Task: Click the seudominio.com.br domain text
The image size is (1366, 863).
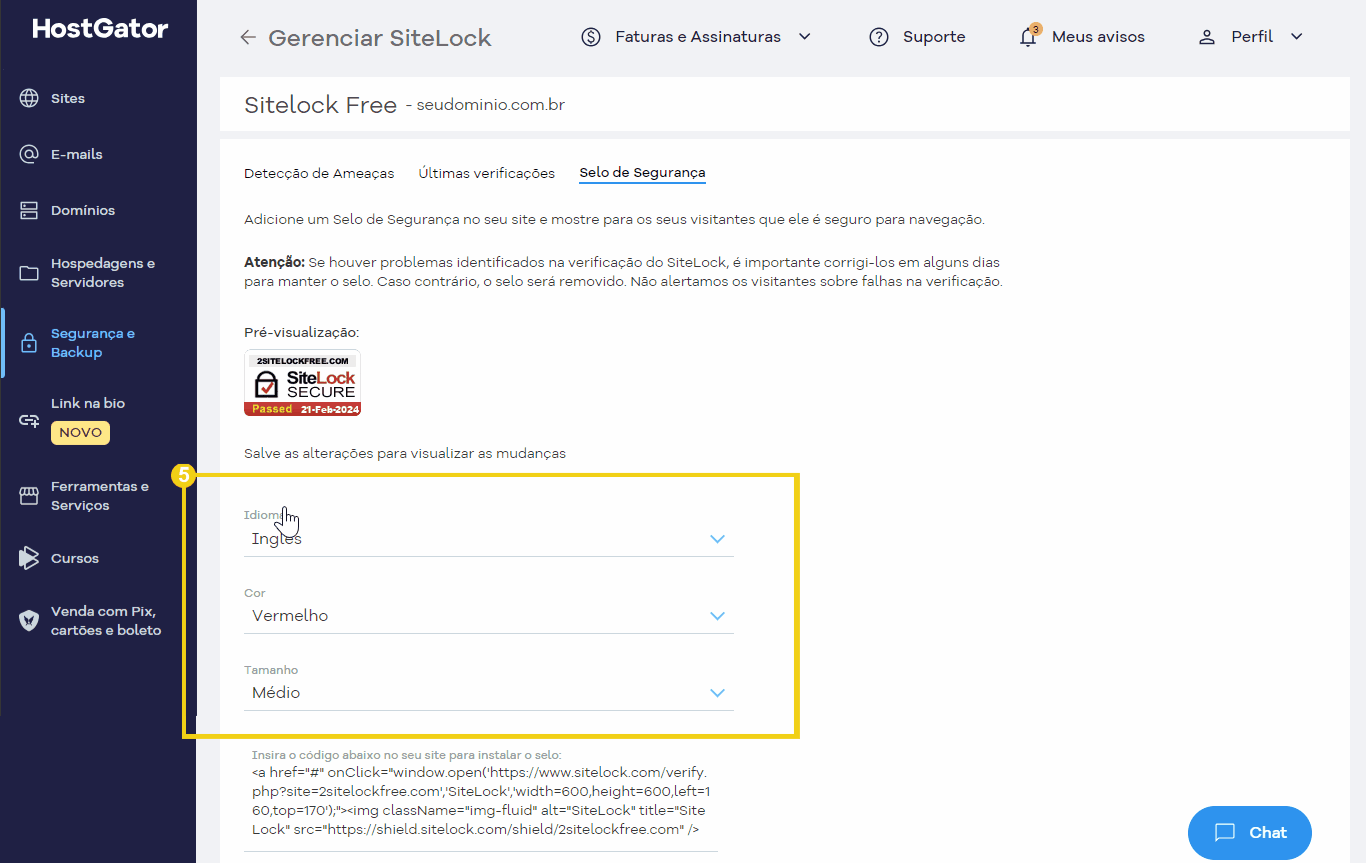Action: [x=491, y=104]
